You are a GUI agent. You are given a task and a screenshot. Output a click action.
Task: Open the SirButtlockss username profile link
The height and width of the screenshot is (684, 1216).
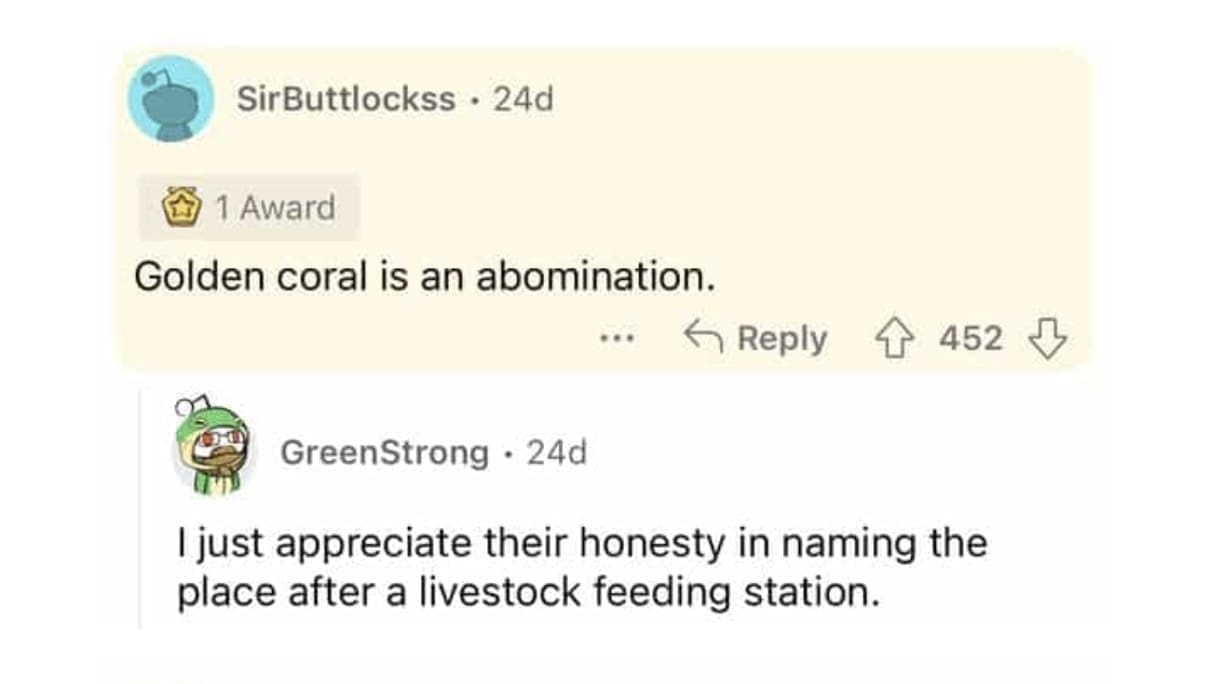(x=346, y=99)
